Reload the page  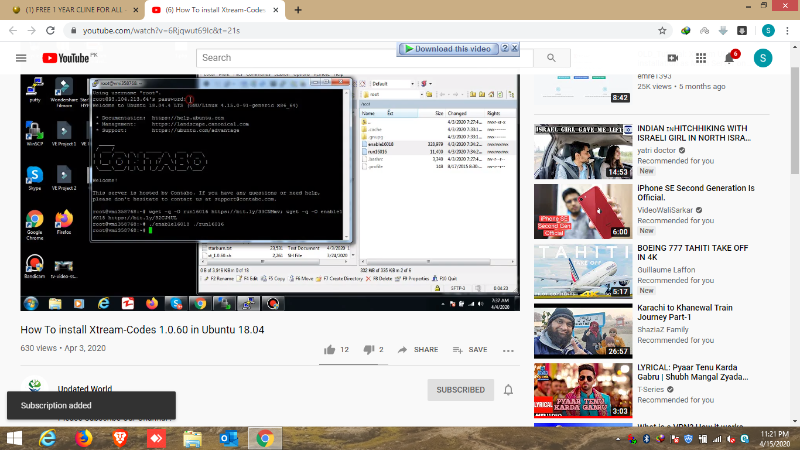click(50, 31)
